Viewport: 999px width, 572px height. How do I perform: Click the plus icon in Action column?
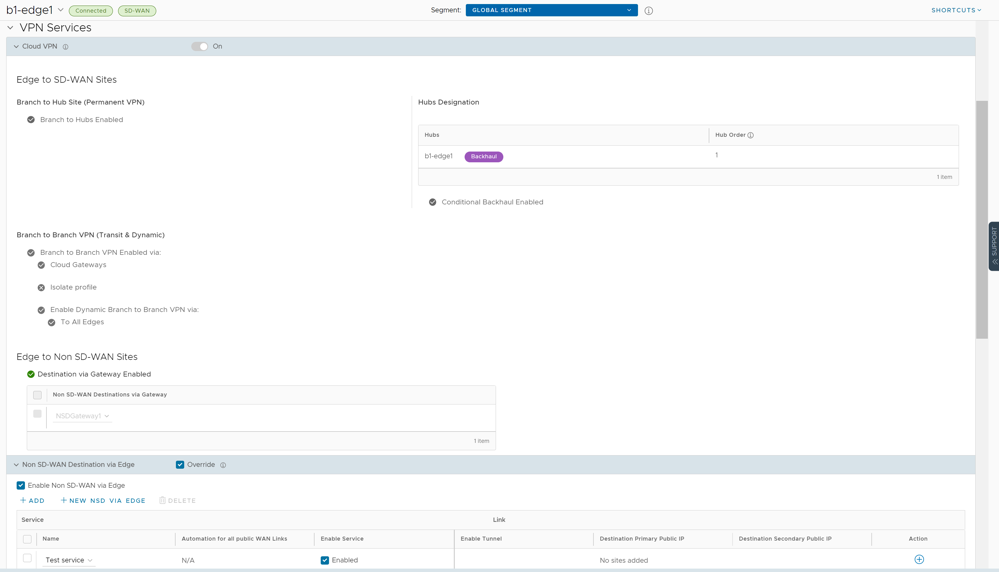[919, 560]
